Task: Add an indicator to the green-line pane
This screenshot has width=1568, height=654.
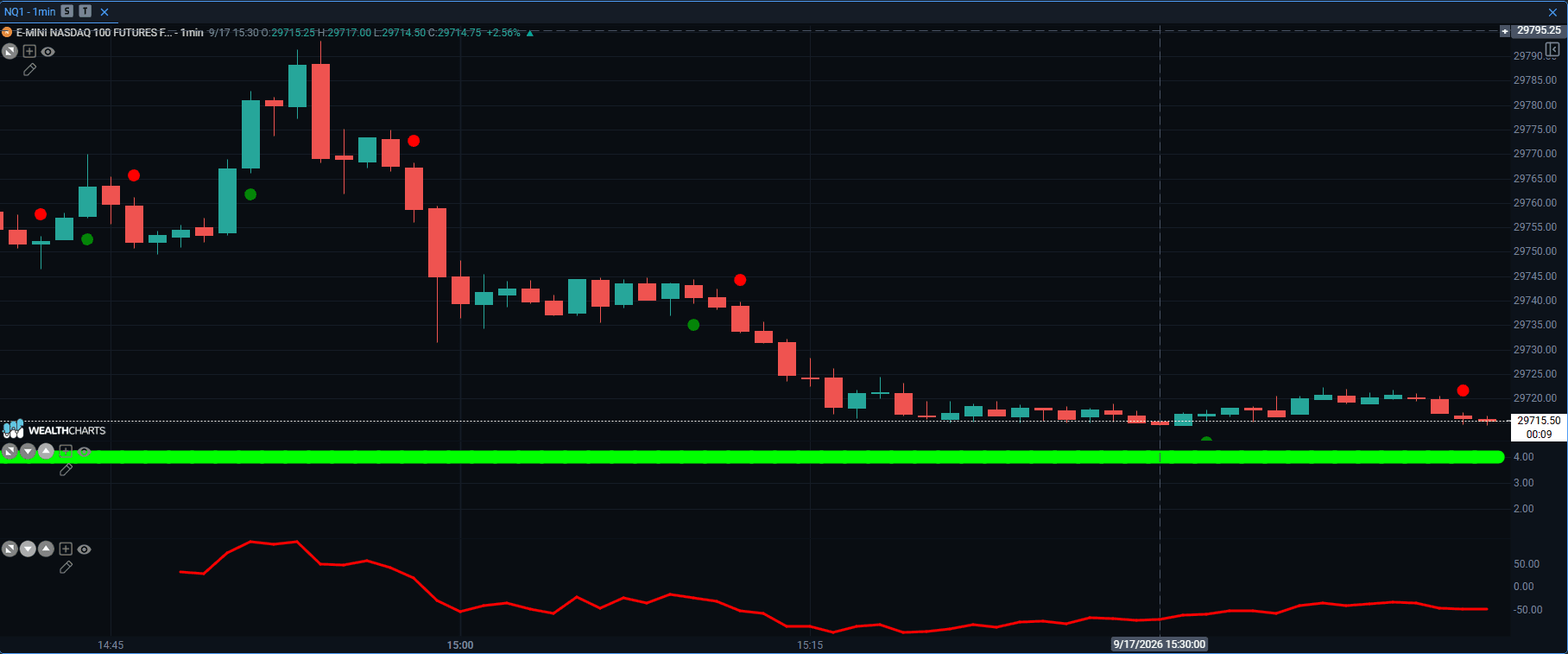Action: point(66,451)
